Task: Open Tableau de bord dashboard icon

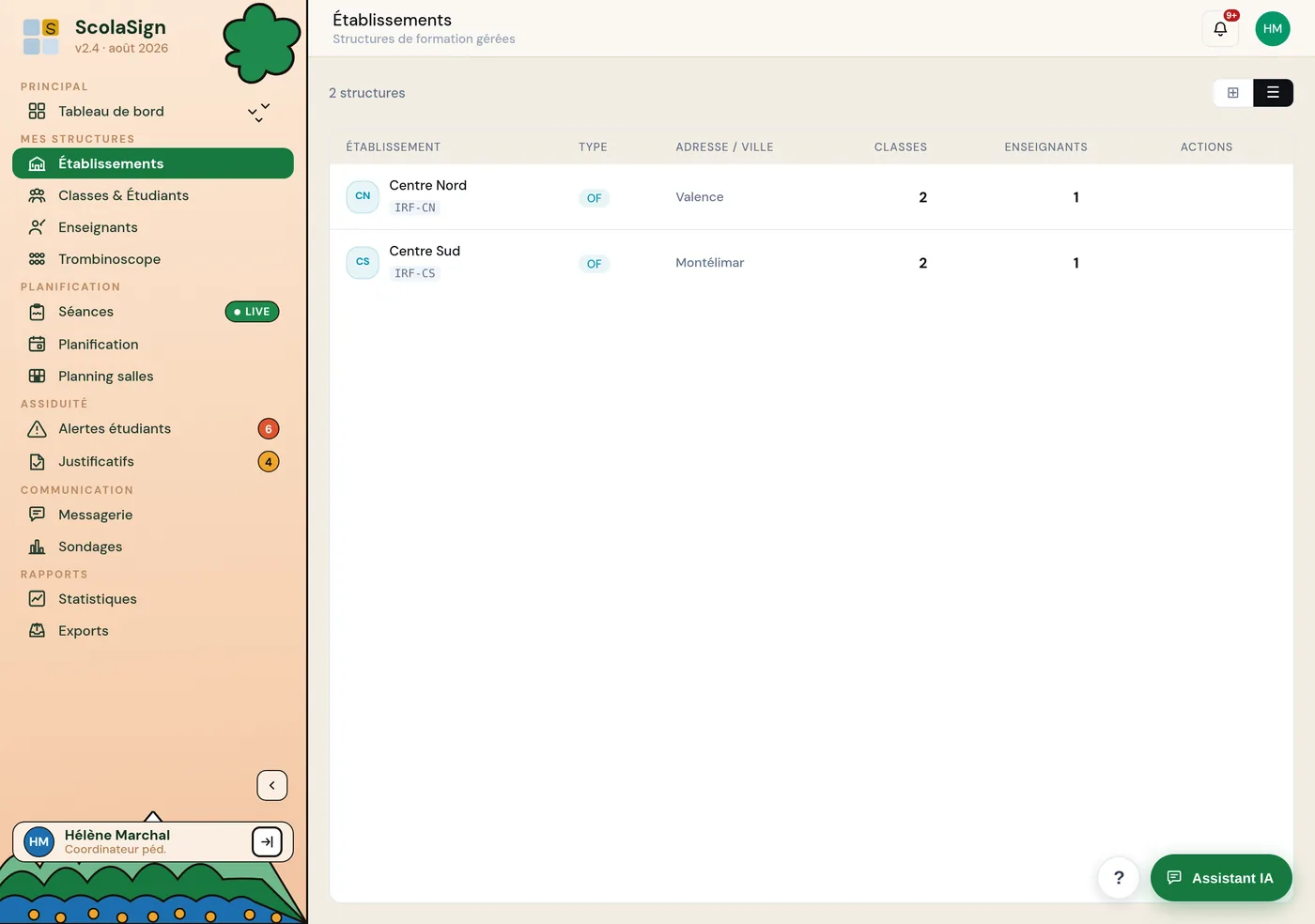Action: tap(37, 111)
